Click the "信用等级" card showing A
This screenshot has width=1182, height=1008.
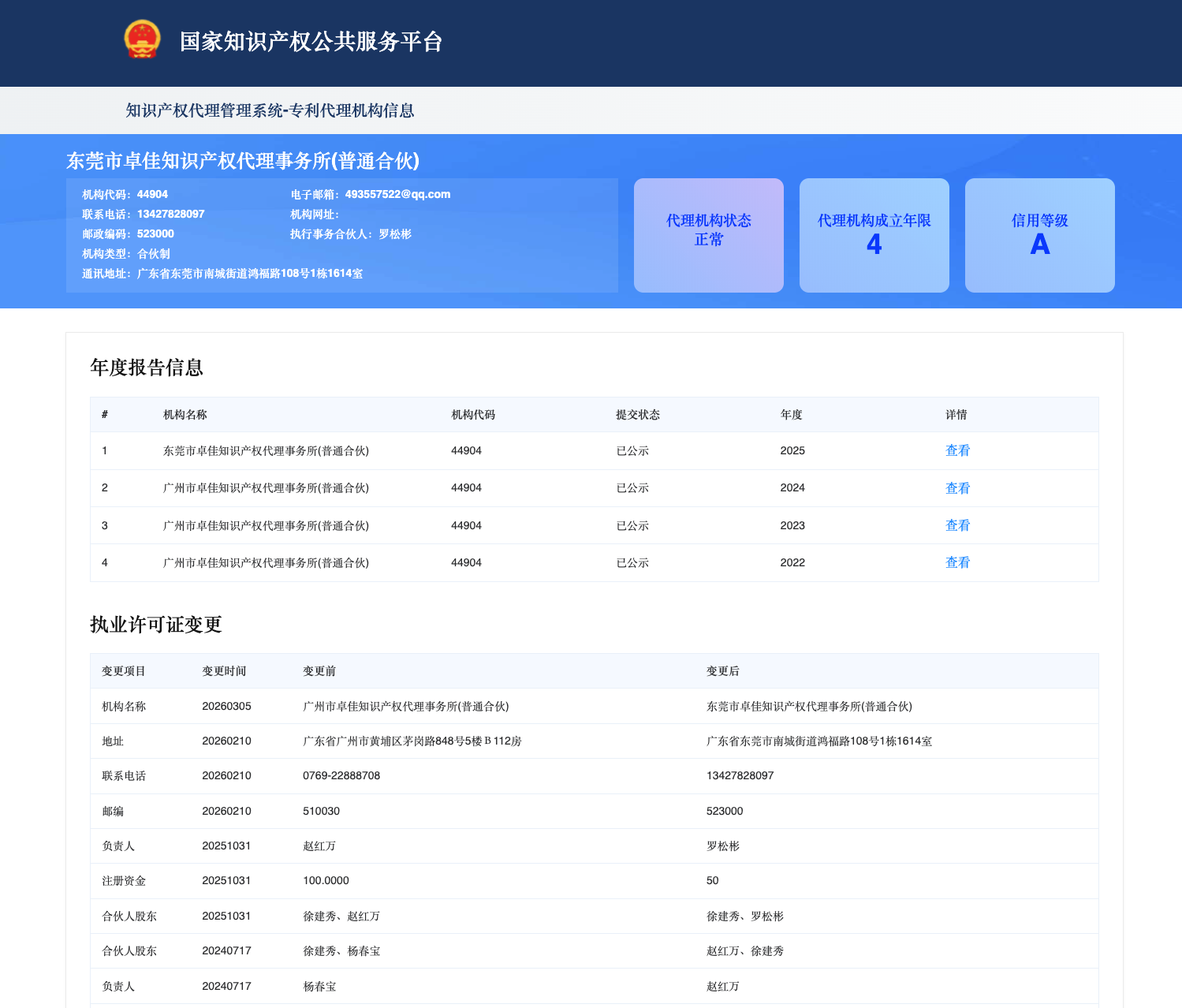click(x=1040, y=235)
